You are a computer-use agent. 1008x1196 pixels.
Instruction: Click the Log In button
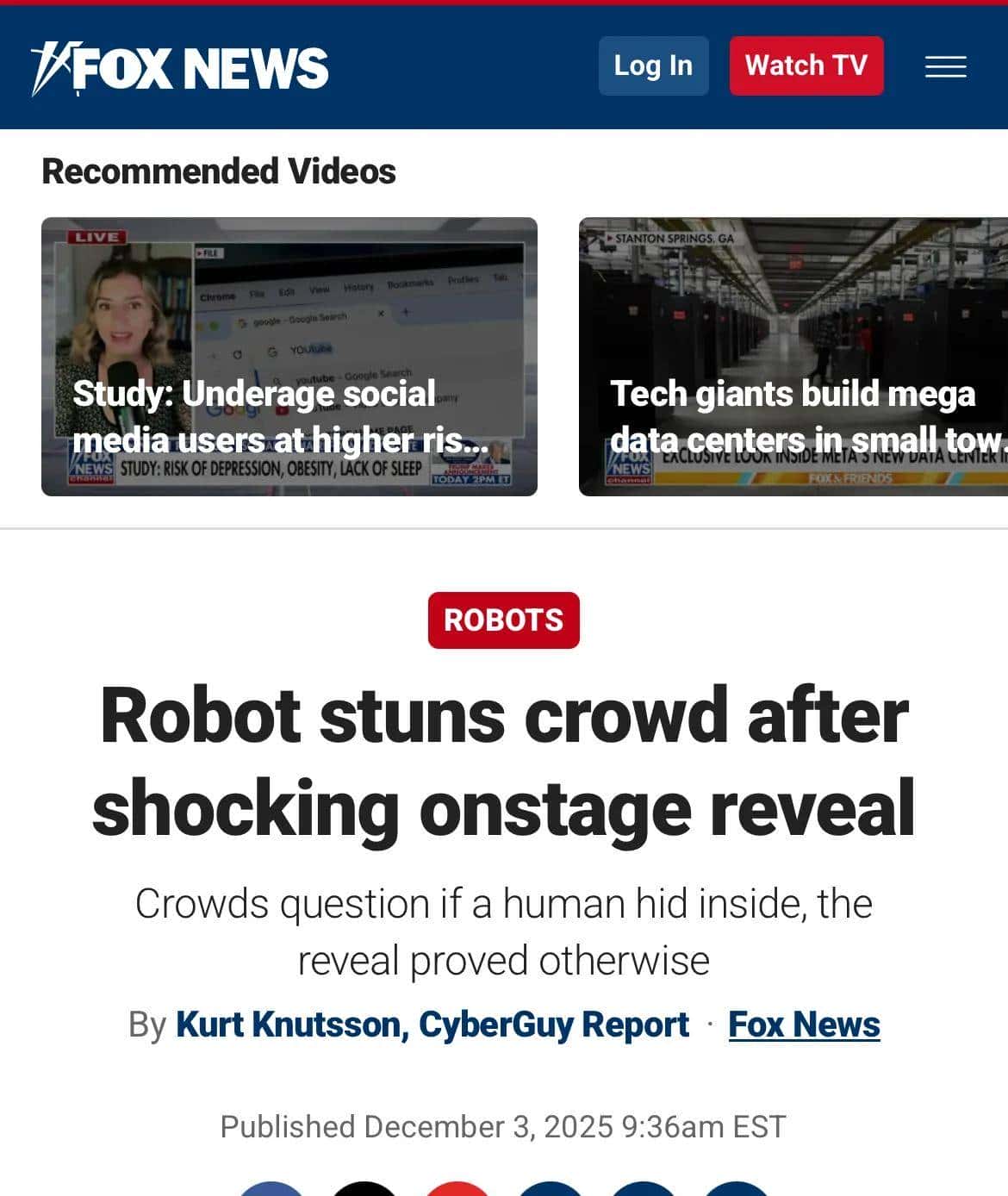click(653, 65)
